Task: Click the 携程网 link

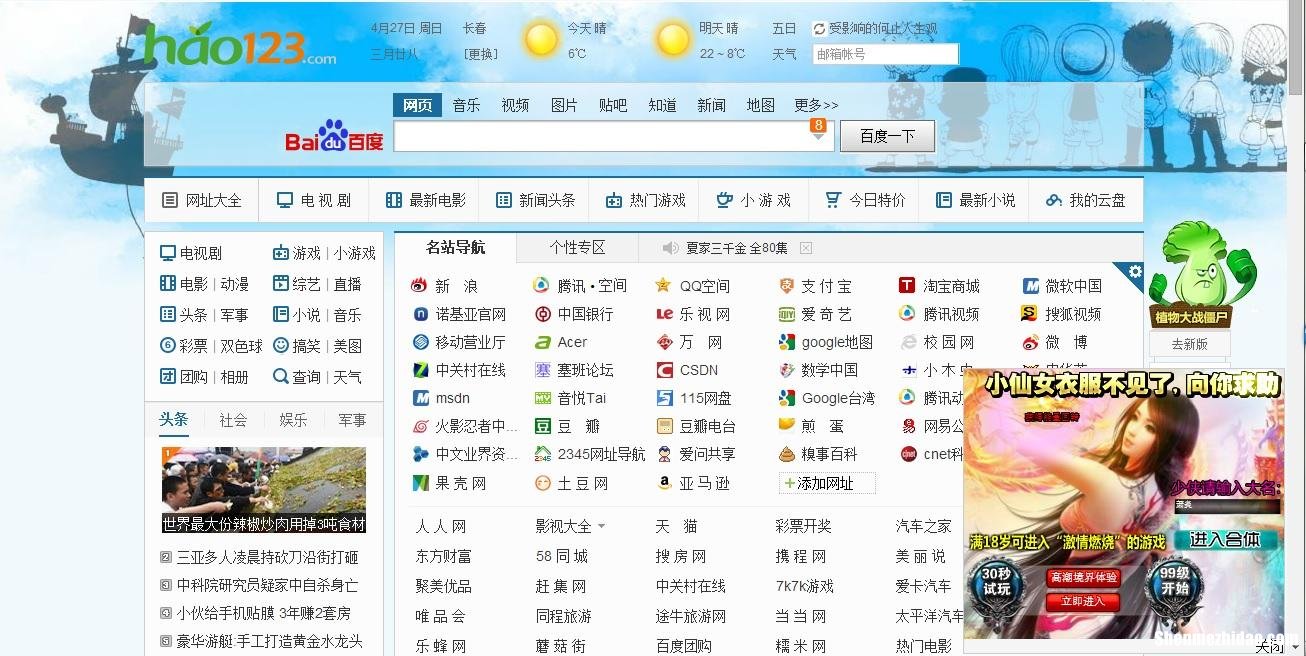Action: pyautogui.click(x=801, y=556)
